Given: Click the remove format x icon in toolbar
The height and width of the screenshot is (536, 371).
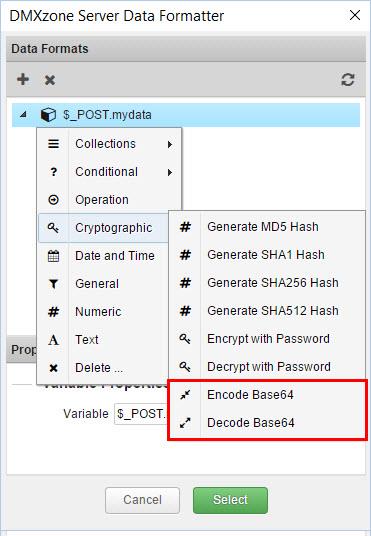Looking at the screenshot, I should pyautogui.click(x=50, y=80).
